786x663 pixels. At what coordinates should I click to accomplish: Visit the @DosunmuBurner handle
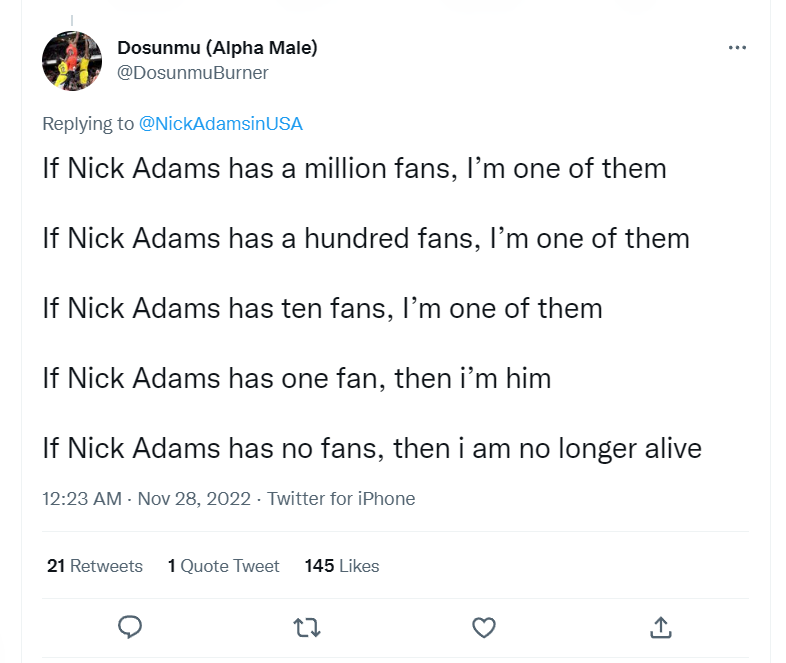(x=192, y=72)
